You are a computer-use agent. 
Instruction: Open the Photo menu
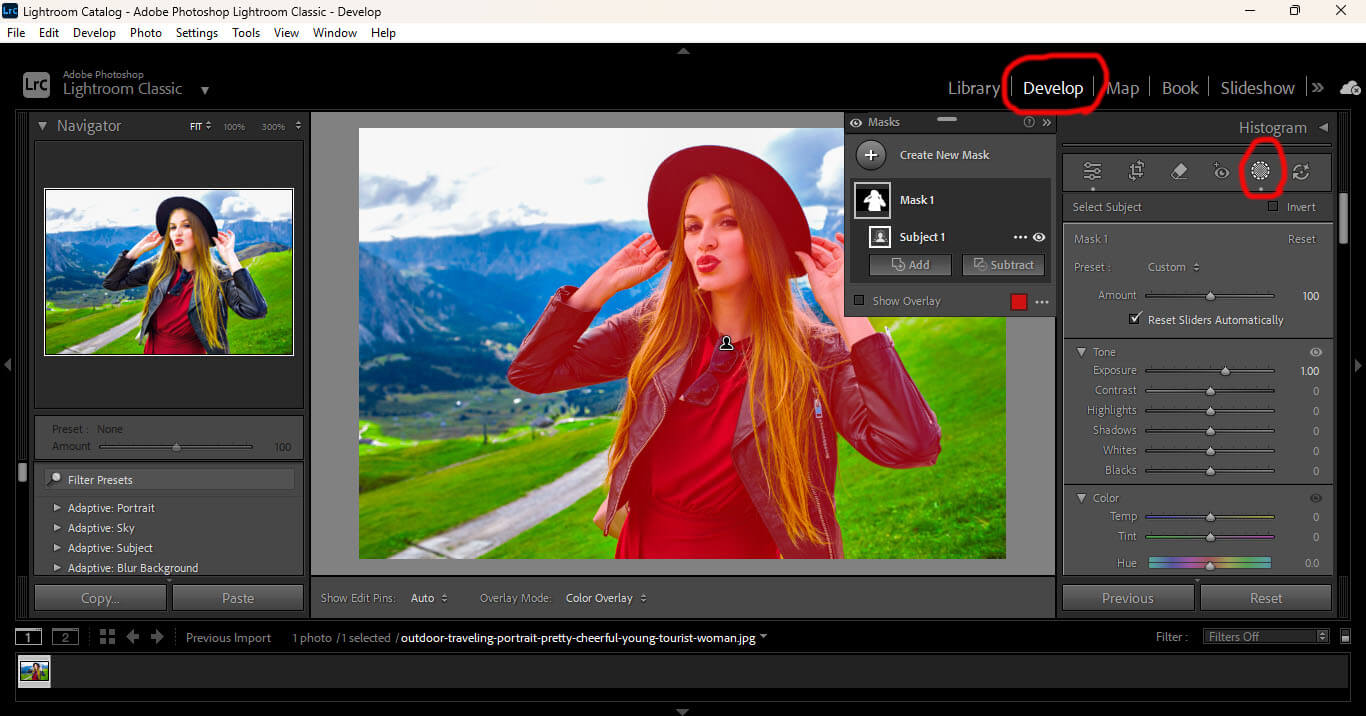pyautogui.click(x=145, y=32)
